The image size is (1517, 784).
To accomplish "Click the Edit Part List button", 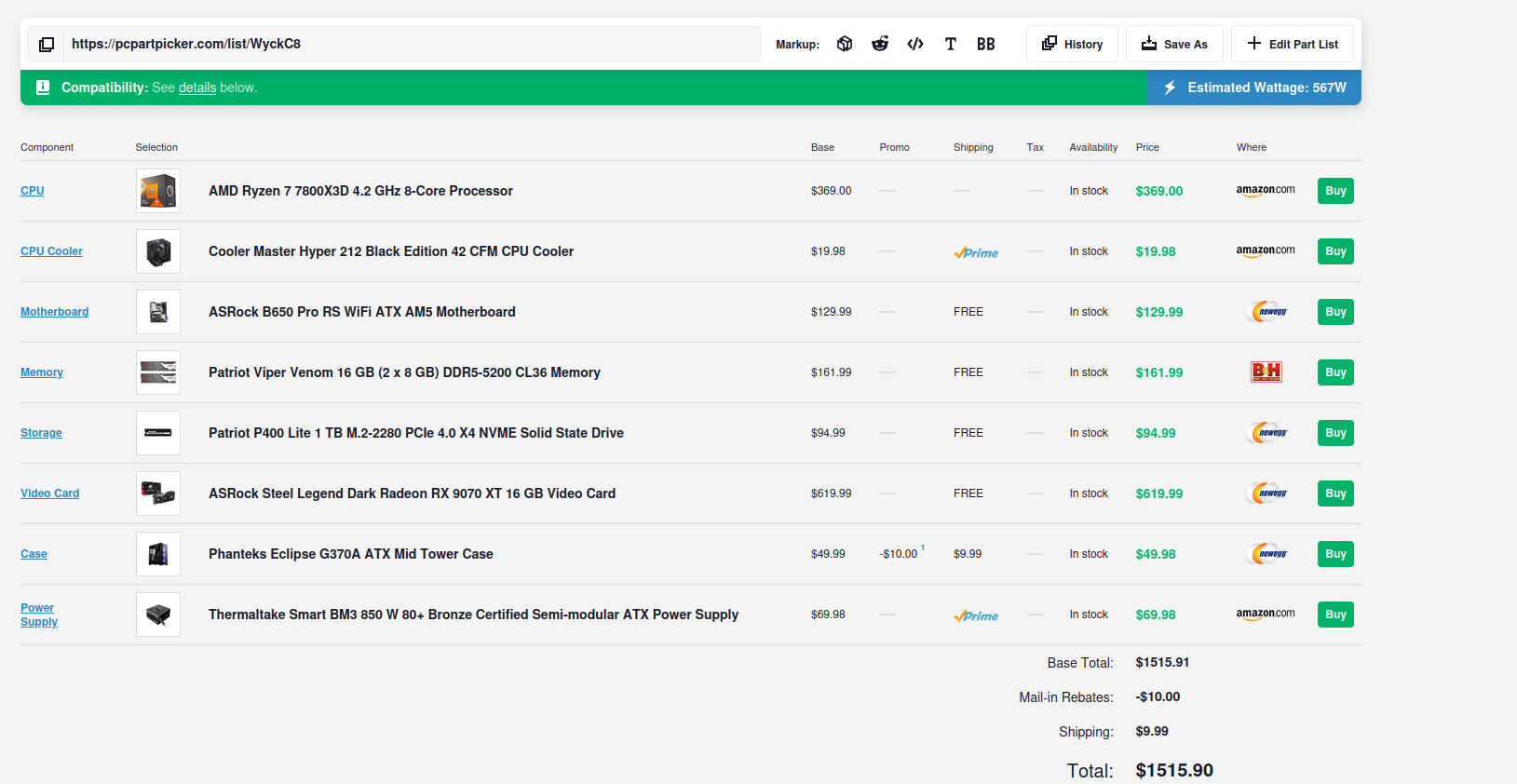I will coord(1293,44).
